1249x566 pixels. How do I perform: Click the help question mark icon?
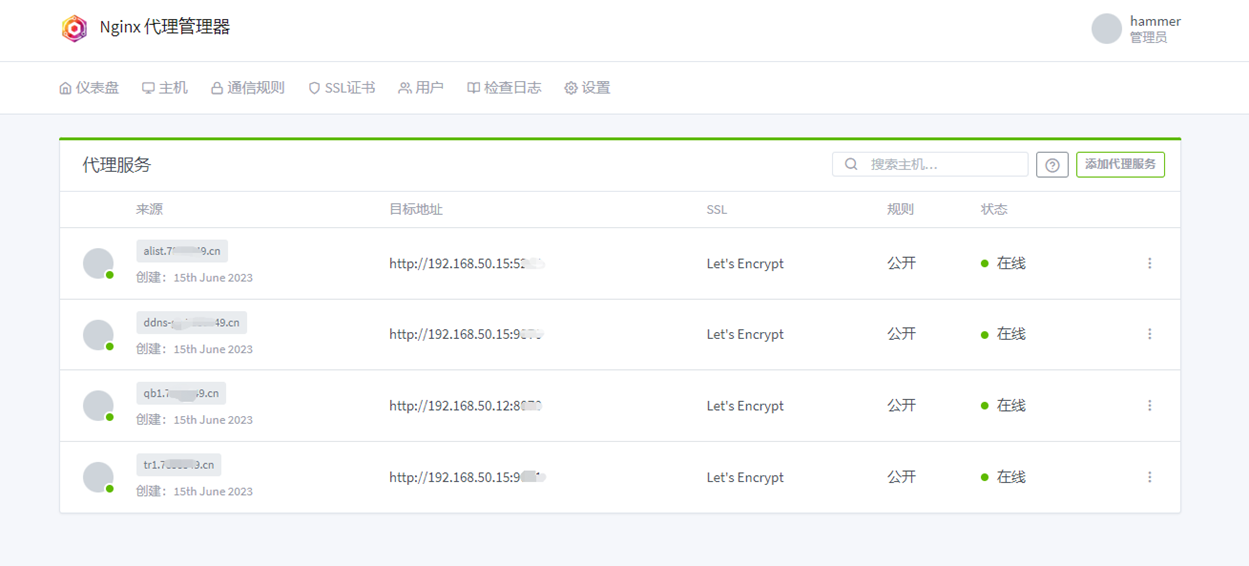(x=1052, y=165)
